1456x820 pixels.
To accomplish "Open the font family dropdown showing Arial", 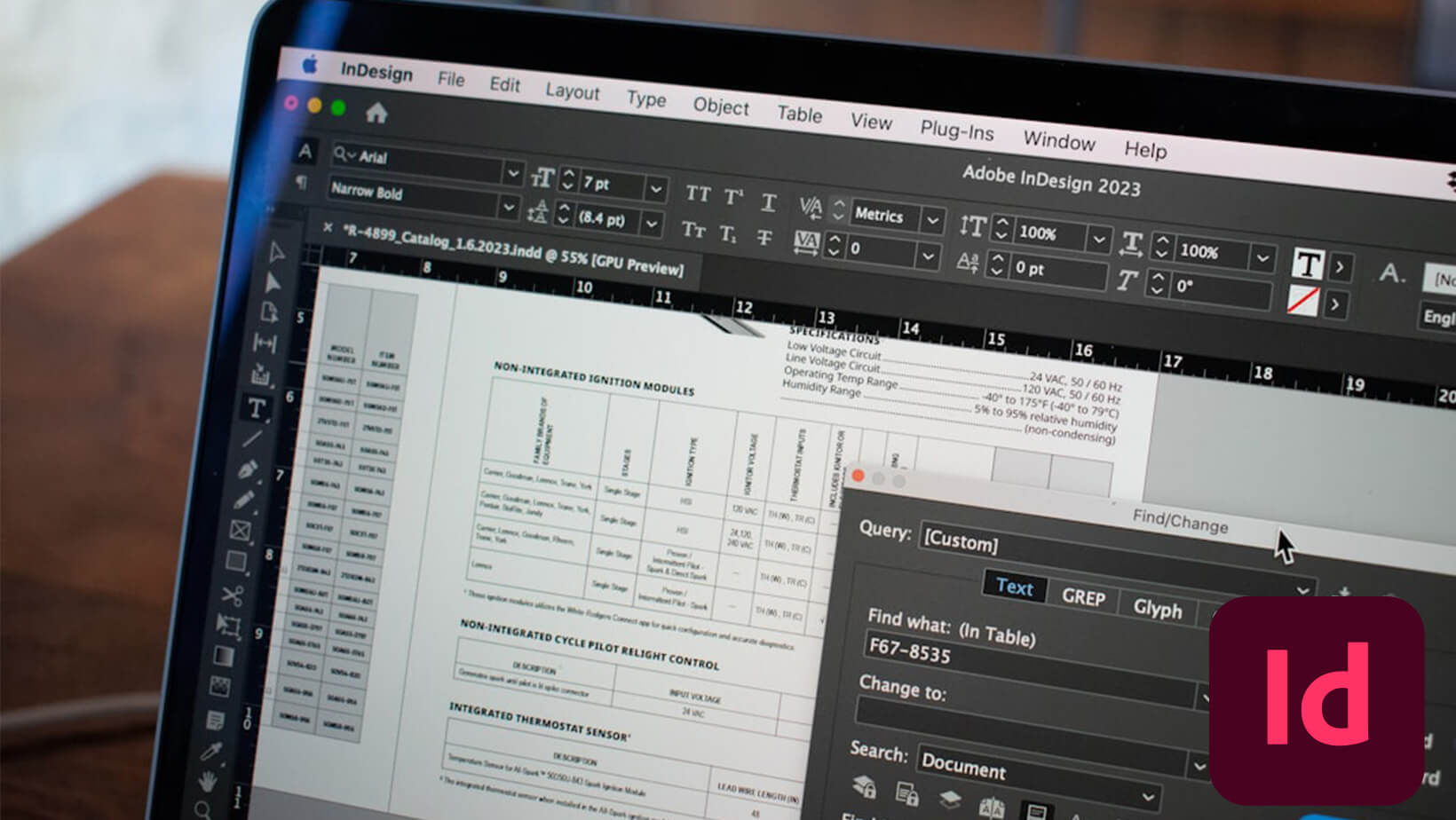I will pos(515,175).
